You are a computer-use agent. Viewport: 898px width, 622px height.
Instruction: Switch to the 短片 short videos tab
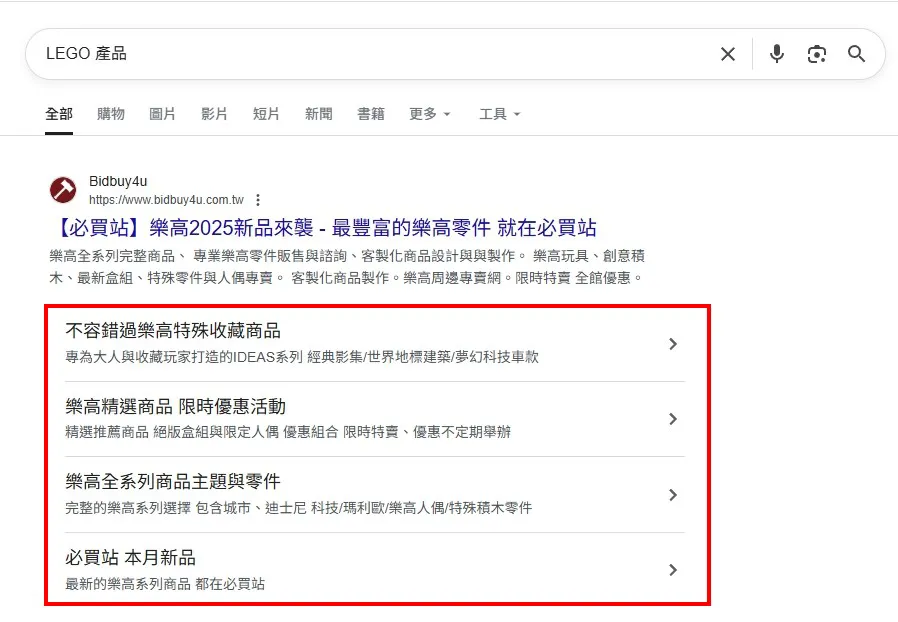click(x=266, y=113)
